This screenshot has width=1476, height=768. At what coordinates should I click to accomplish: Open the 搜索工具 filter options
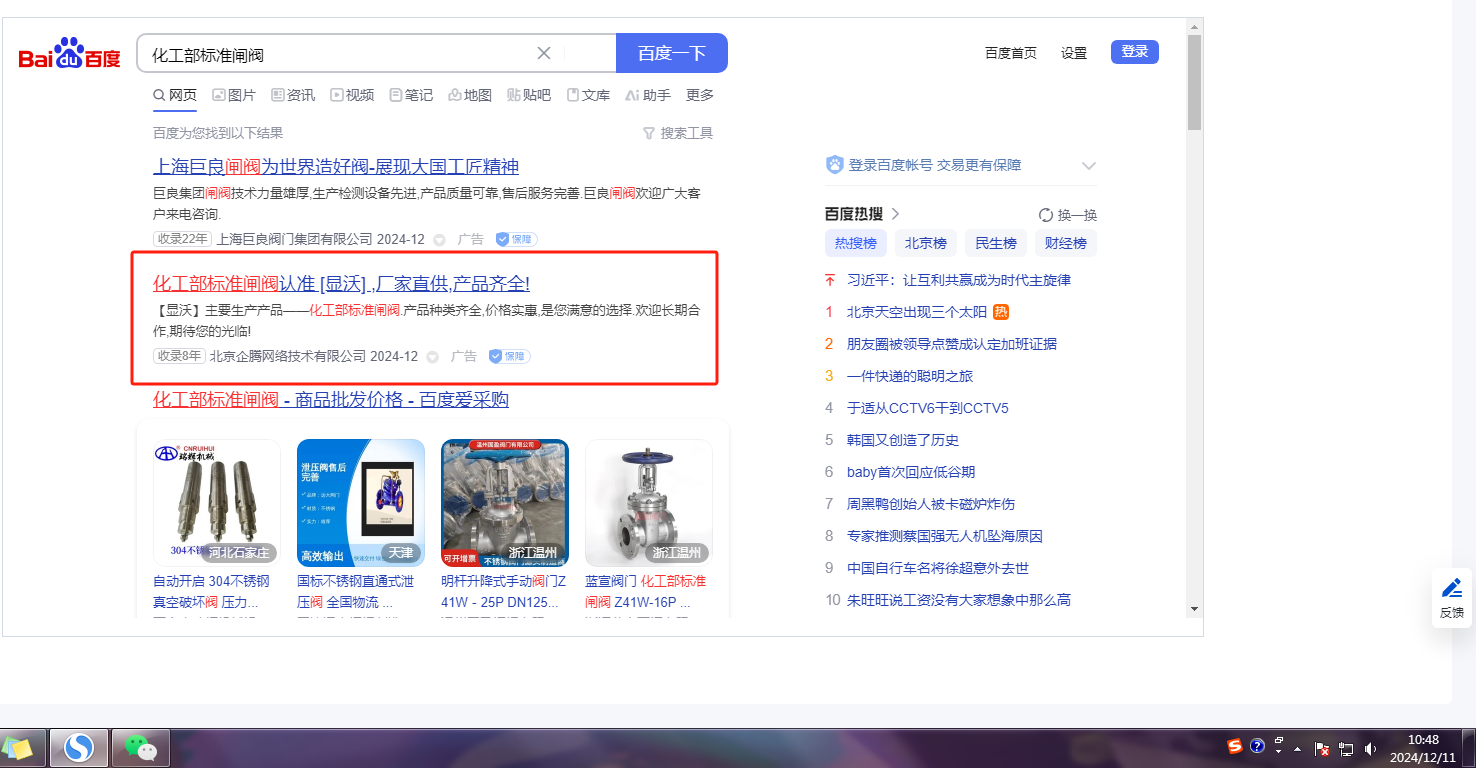(x=678, y=133)
